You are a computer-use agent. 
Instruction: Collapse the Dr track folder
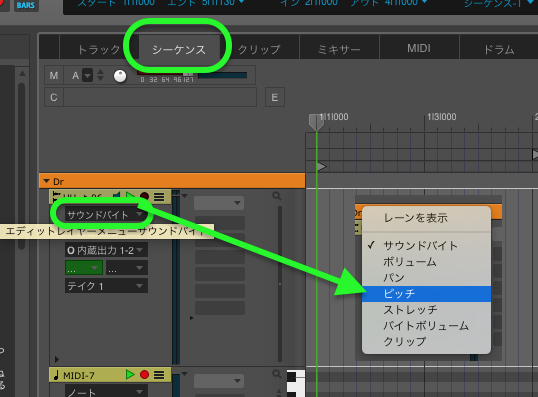pos(47,181)
